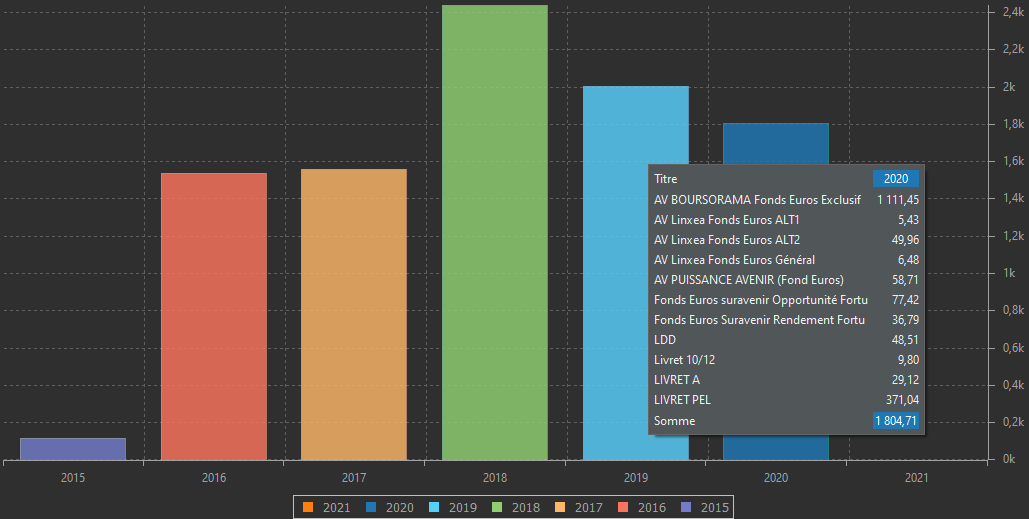This screenshot has width=1029, height=519.
Task: Click the LDD row label
Action: [x=665, y=340]
